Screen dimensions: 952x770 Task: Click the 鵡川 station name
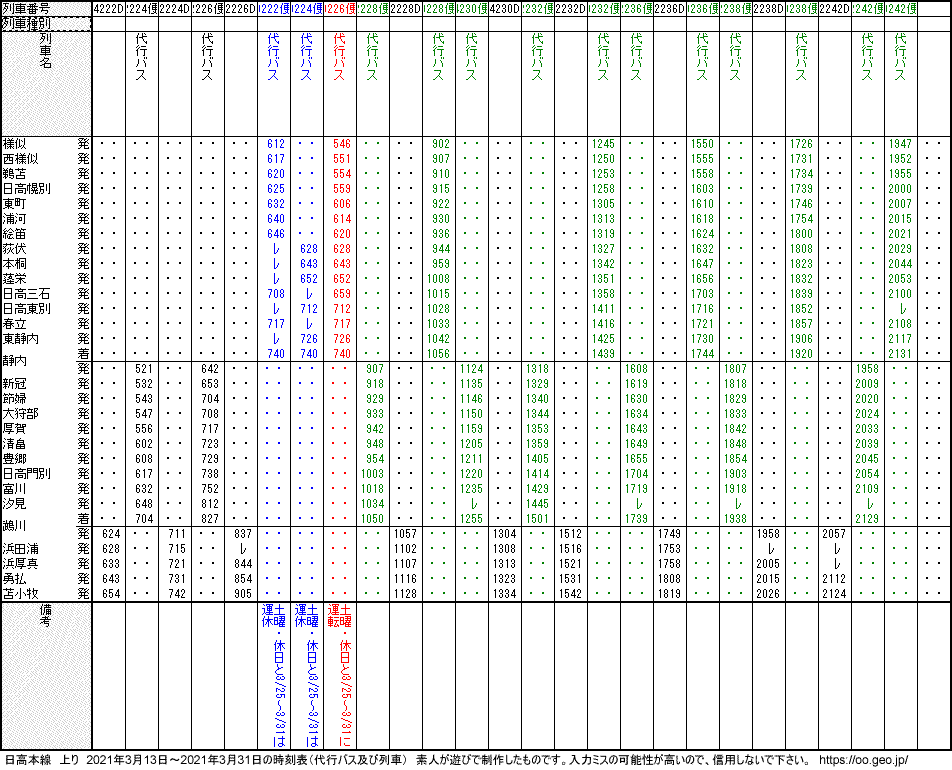15,525
